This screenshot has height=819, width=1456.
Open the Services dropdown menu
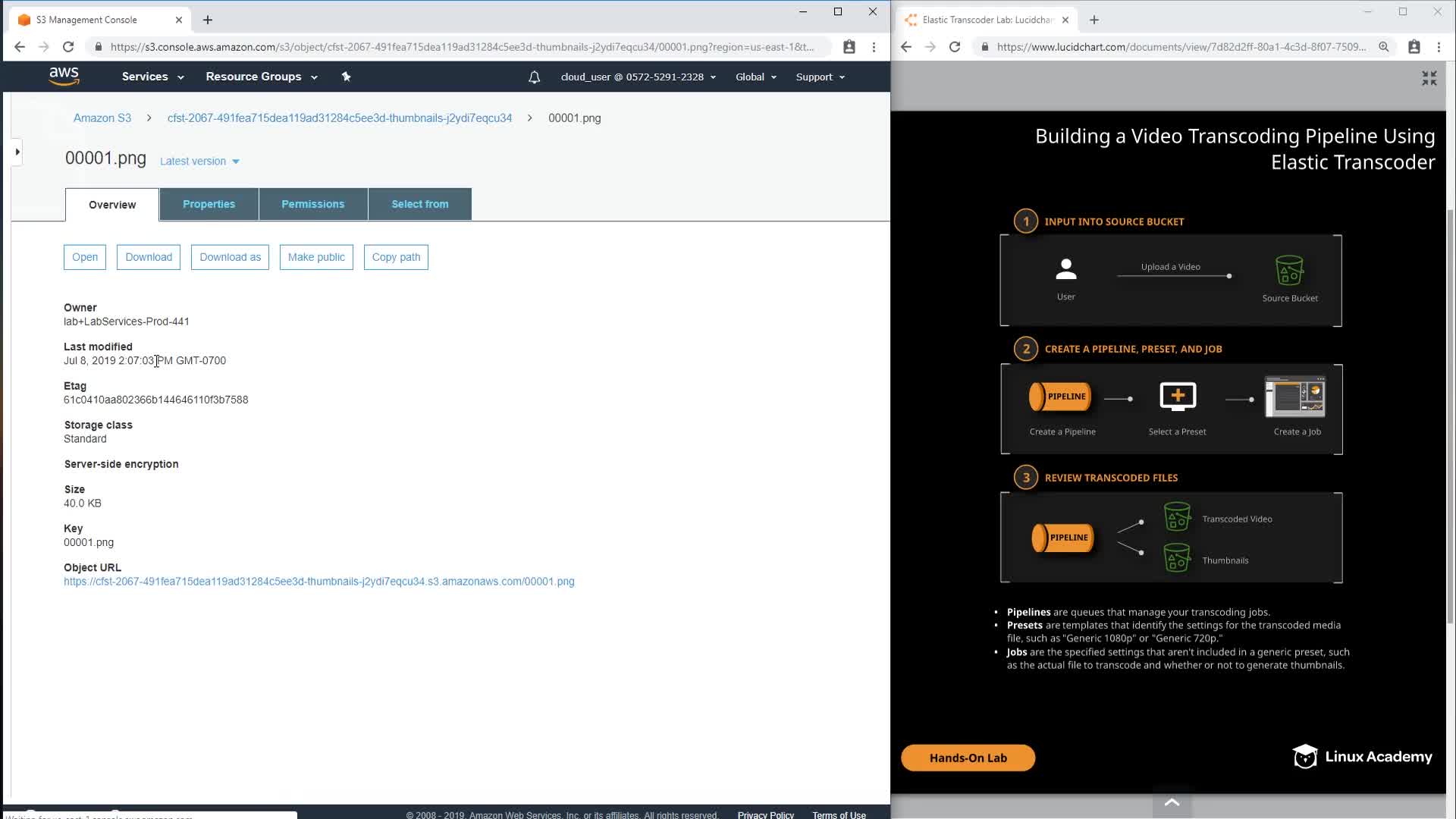(x=152, y=77)
